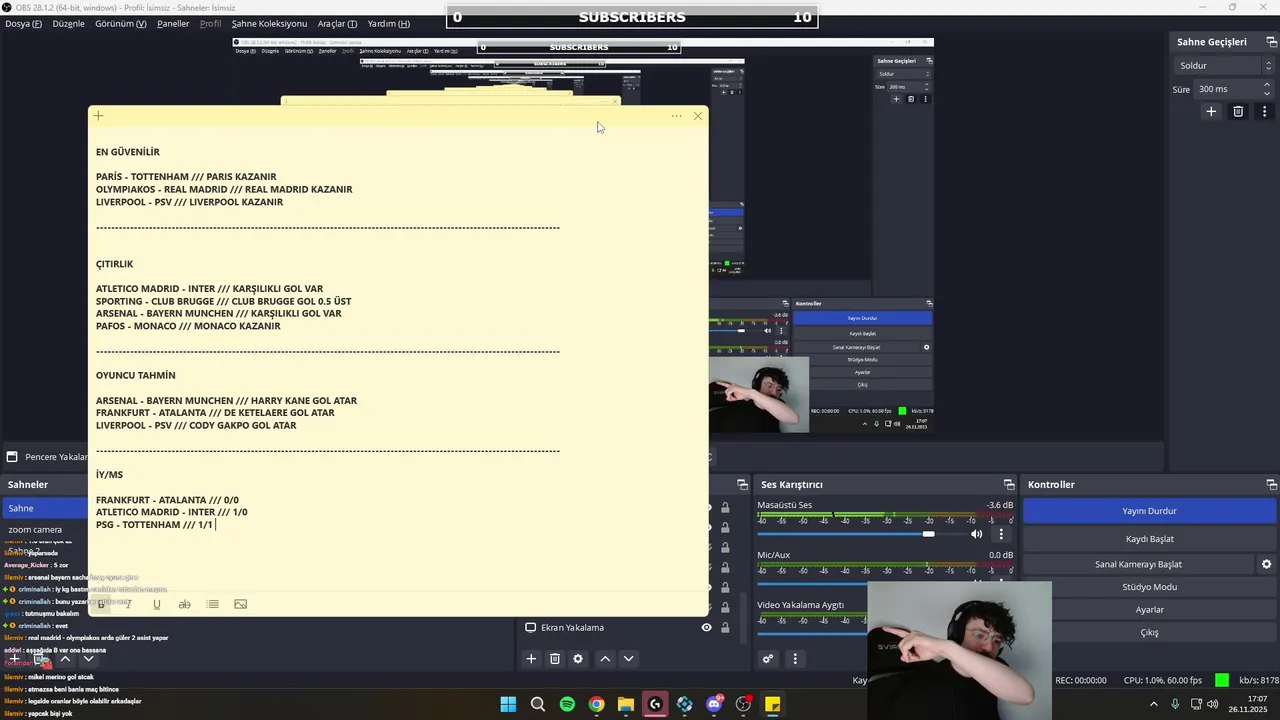Open Sticky Notes from taskbar

pos(772,704)
